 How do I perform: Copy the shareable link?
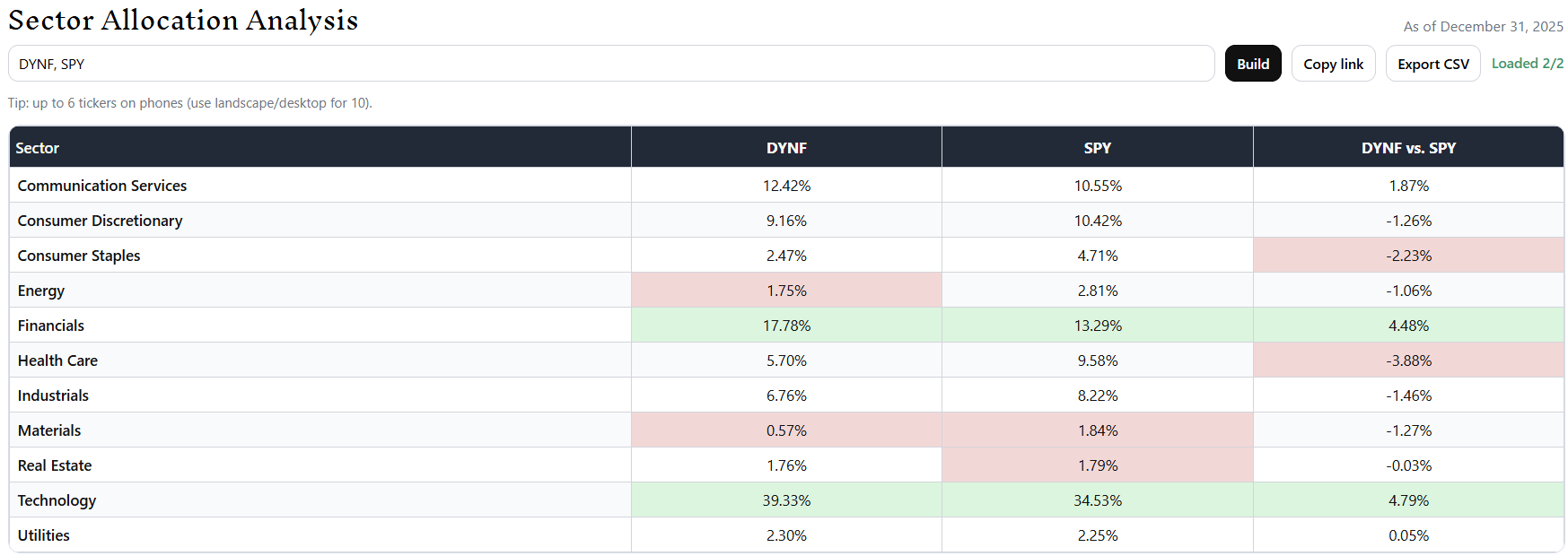coord(1333,64)
